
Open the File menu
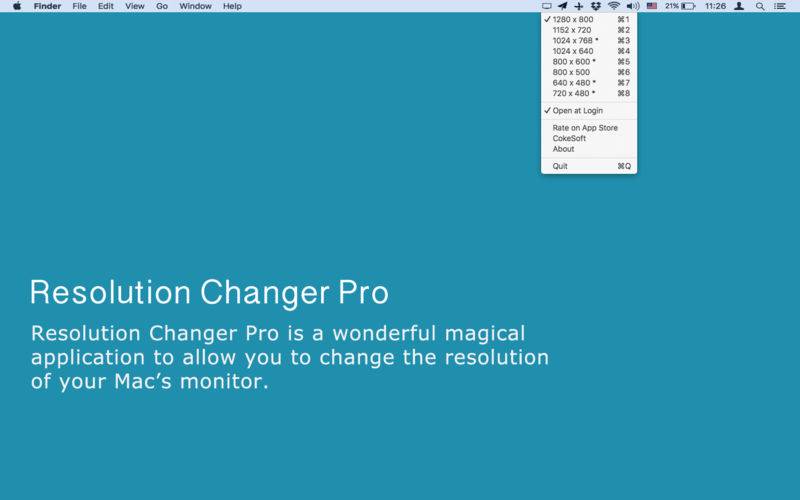(79, 6)
